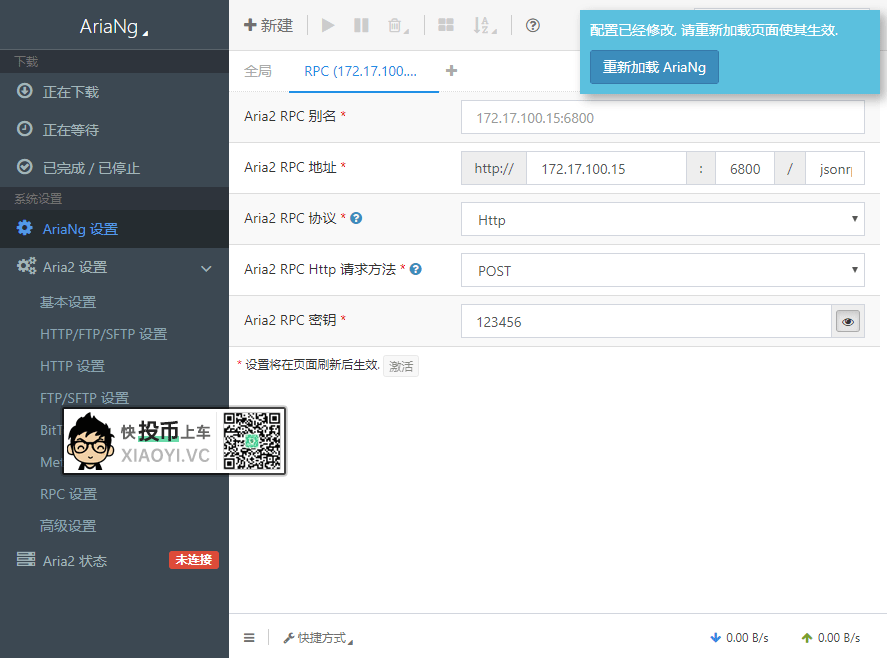Open 正在等待 waiting list
Image resolution: width=887 pixels, height=658 pixels.
point(114,130)
